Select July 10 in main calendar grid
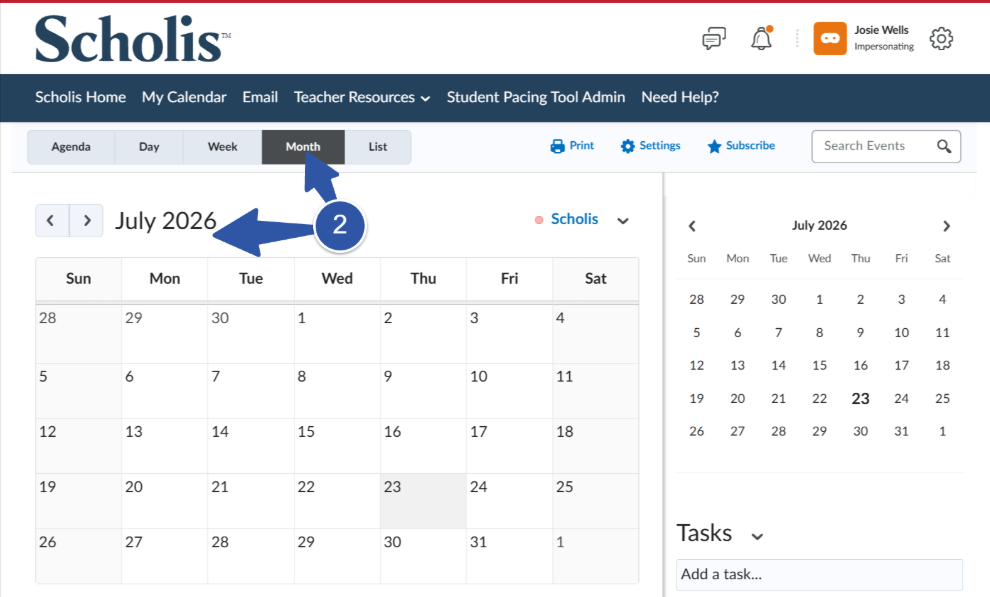Viewport: 990px width, 597px height. tap(510, 391)
